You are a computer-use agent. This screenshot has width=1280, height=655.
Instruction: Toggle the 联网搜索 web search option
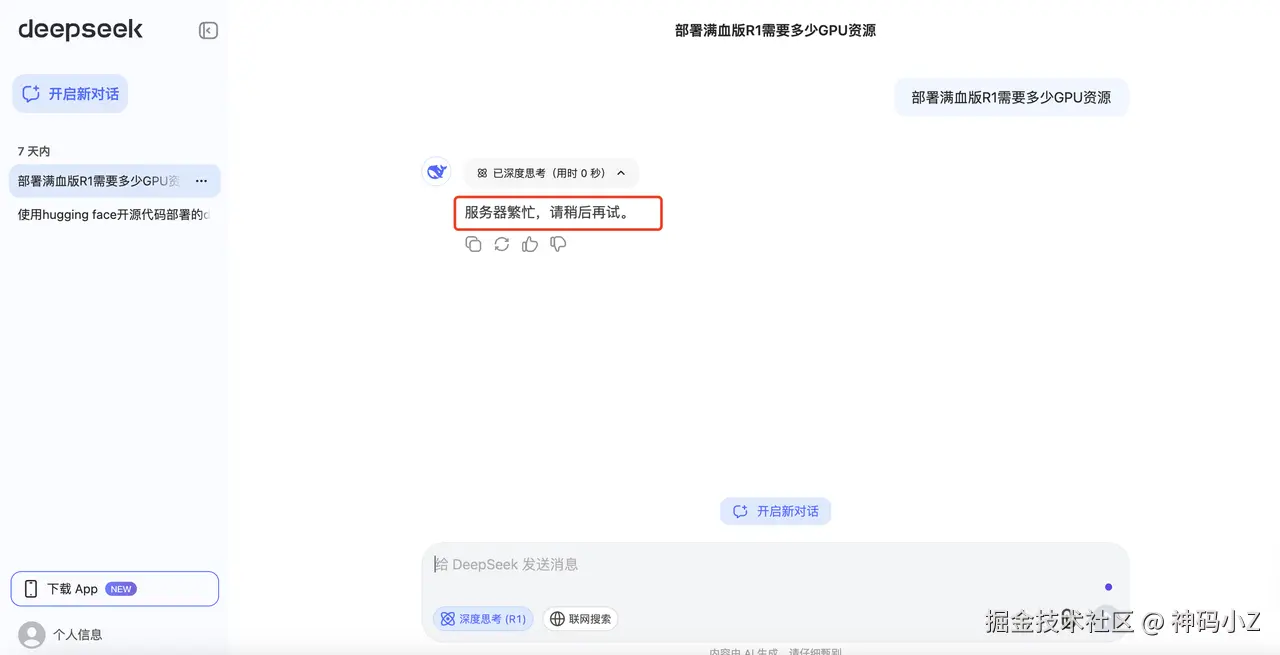[x=580, y=619]
